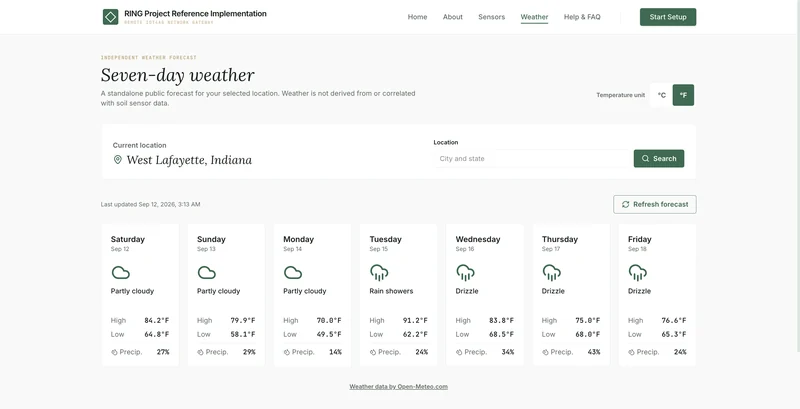This screenshot has width=800, height=409.
Task: Click the Tuesday precipitation icon
Action: point(373,352)
